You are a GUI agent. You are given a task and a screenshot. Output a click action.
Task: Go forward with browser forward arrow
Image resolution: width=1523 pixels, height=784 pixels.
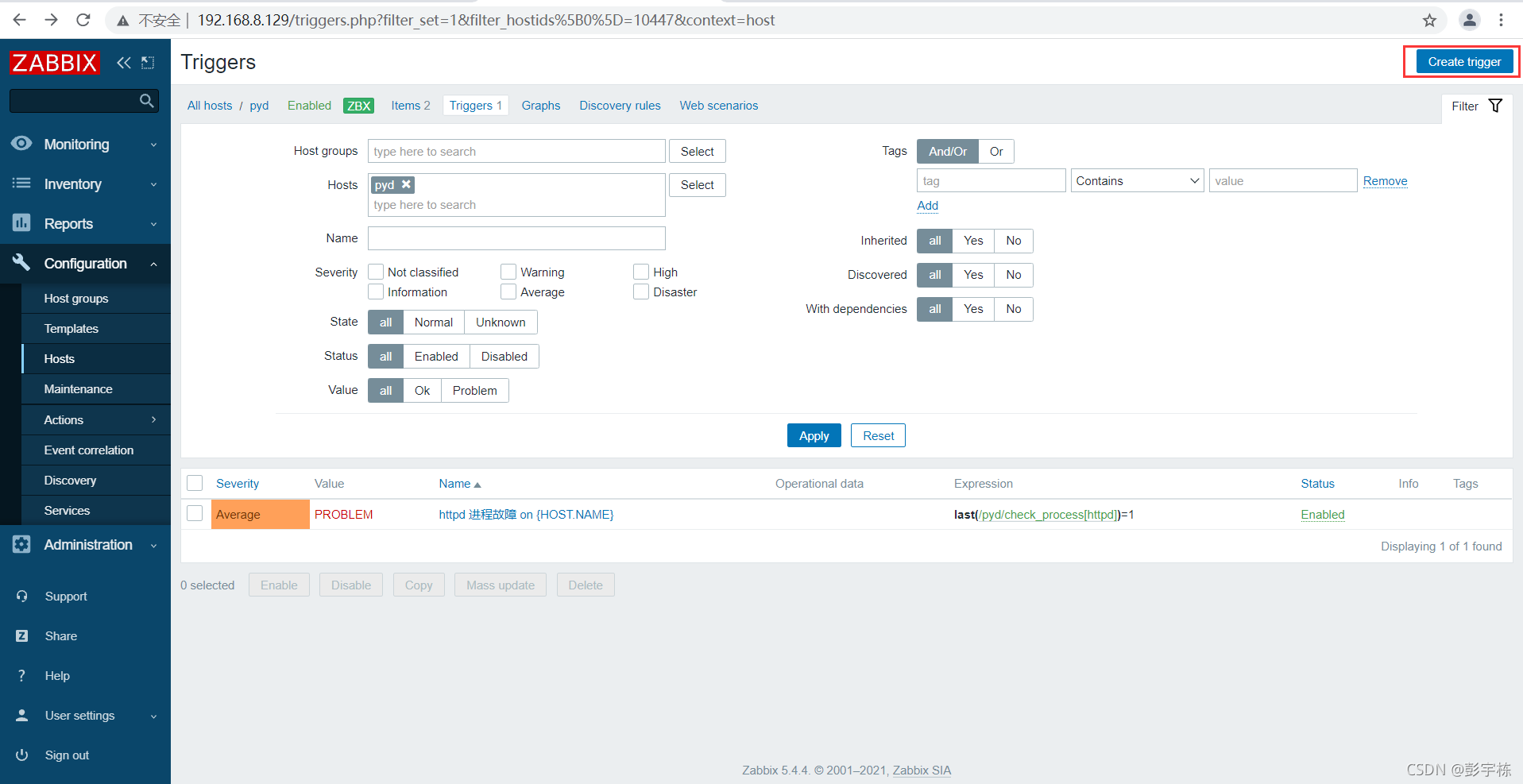tap(52, 20)
